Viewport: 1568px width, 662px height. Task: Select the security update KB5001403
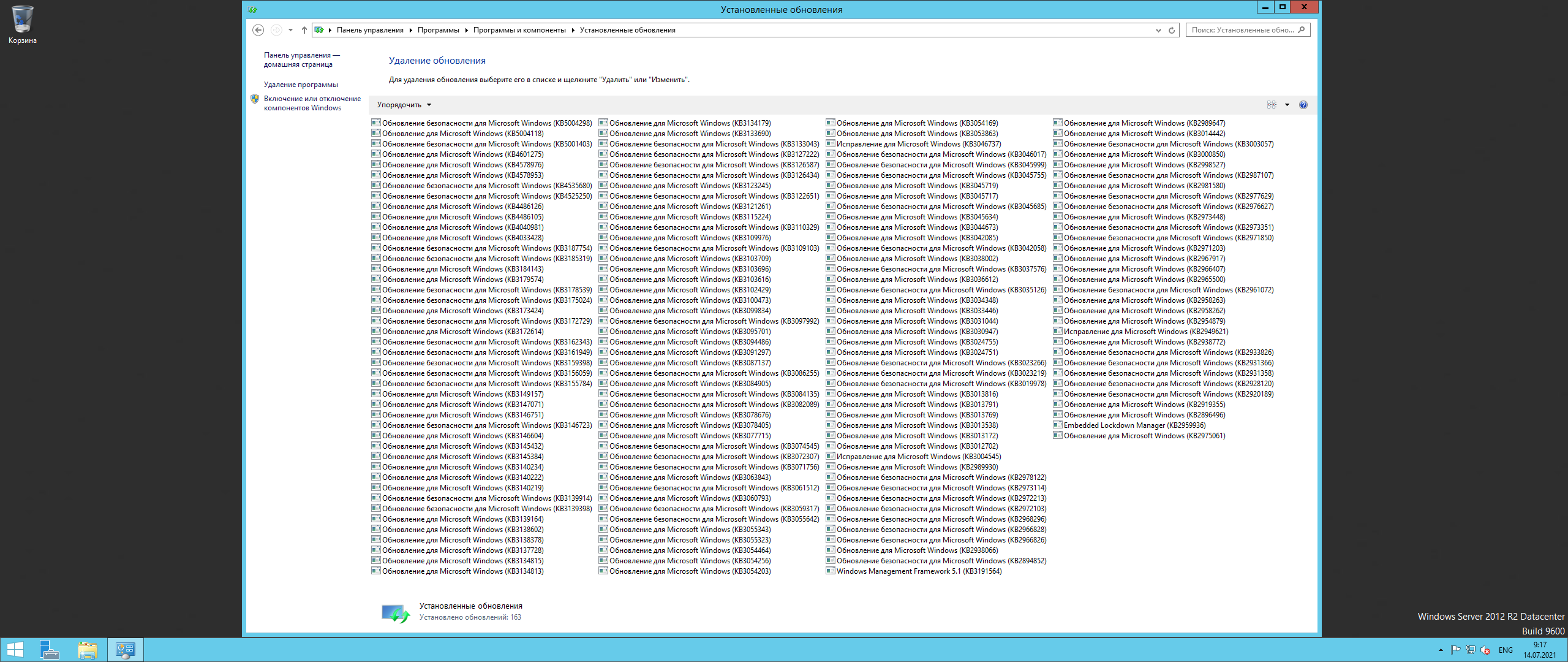click(482, 143)
